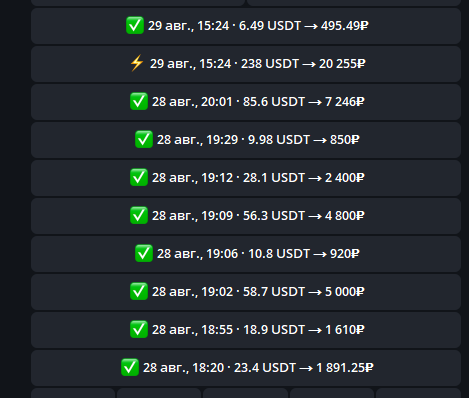The image size is (469, 398).
Task: Open the 23.4 USDT → 1 891.25₽ transaction
Action: [246, 368]
